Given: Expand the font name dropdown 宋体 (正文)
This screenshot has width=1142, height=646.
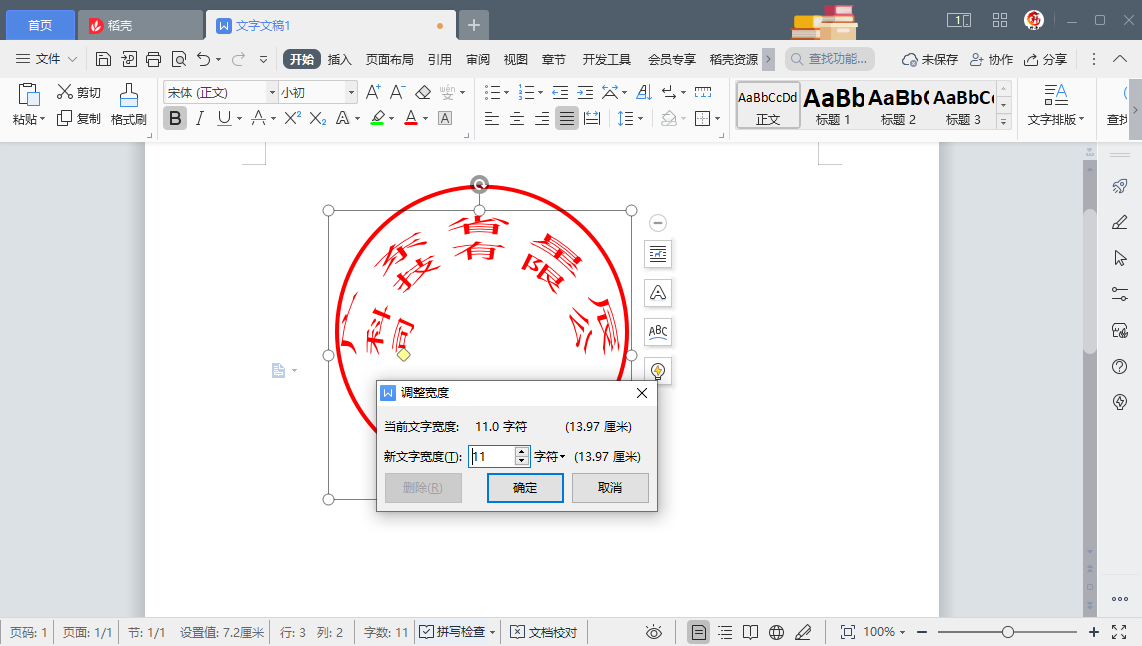Looking at the screenshot, I should click(271, 92).
